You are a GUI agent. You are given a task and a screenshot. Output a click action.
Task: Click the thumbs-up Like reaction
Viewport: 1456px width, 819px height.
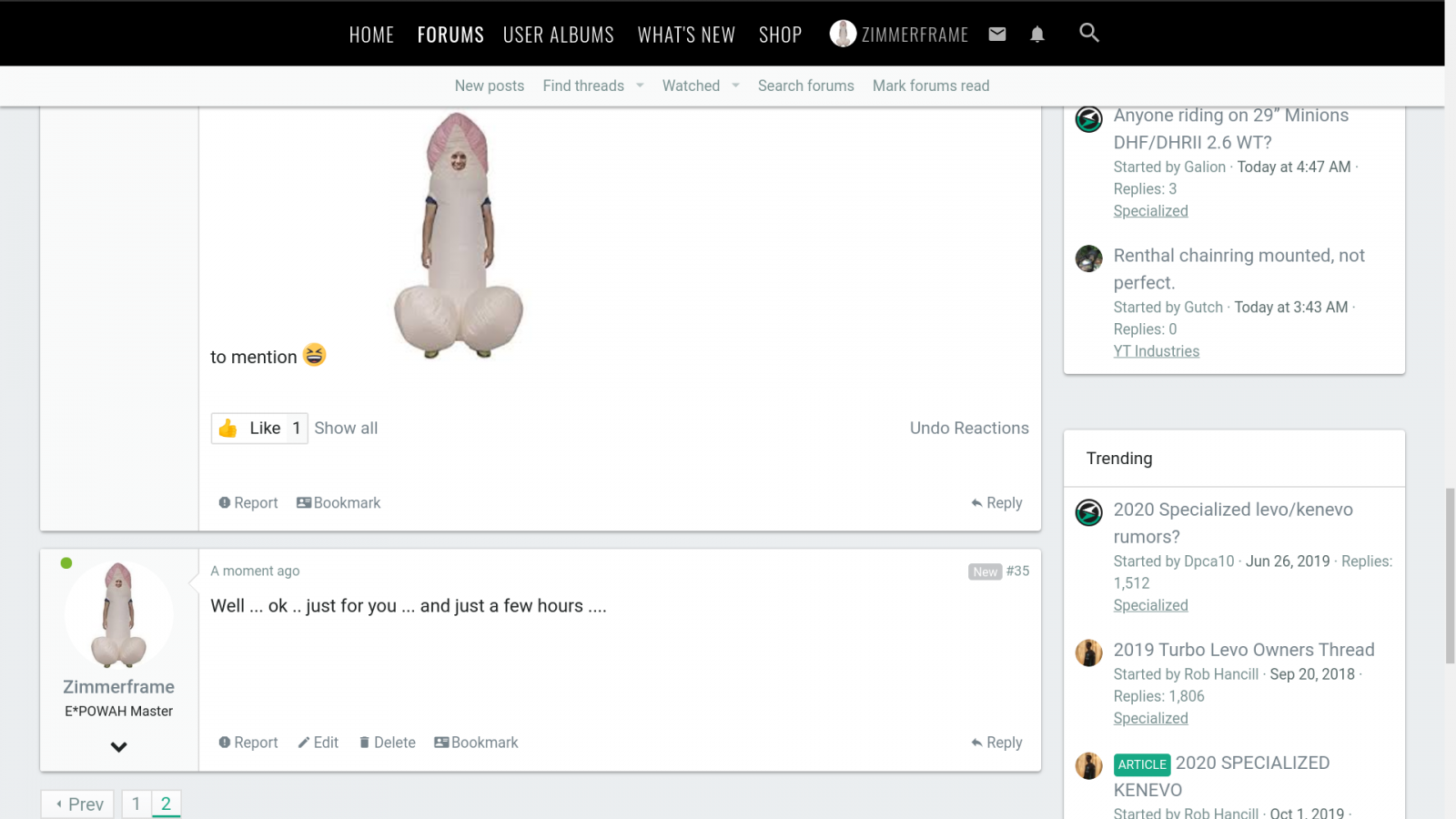[x=259, y=428]
